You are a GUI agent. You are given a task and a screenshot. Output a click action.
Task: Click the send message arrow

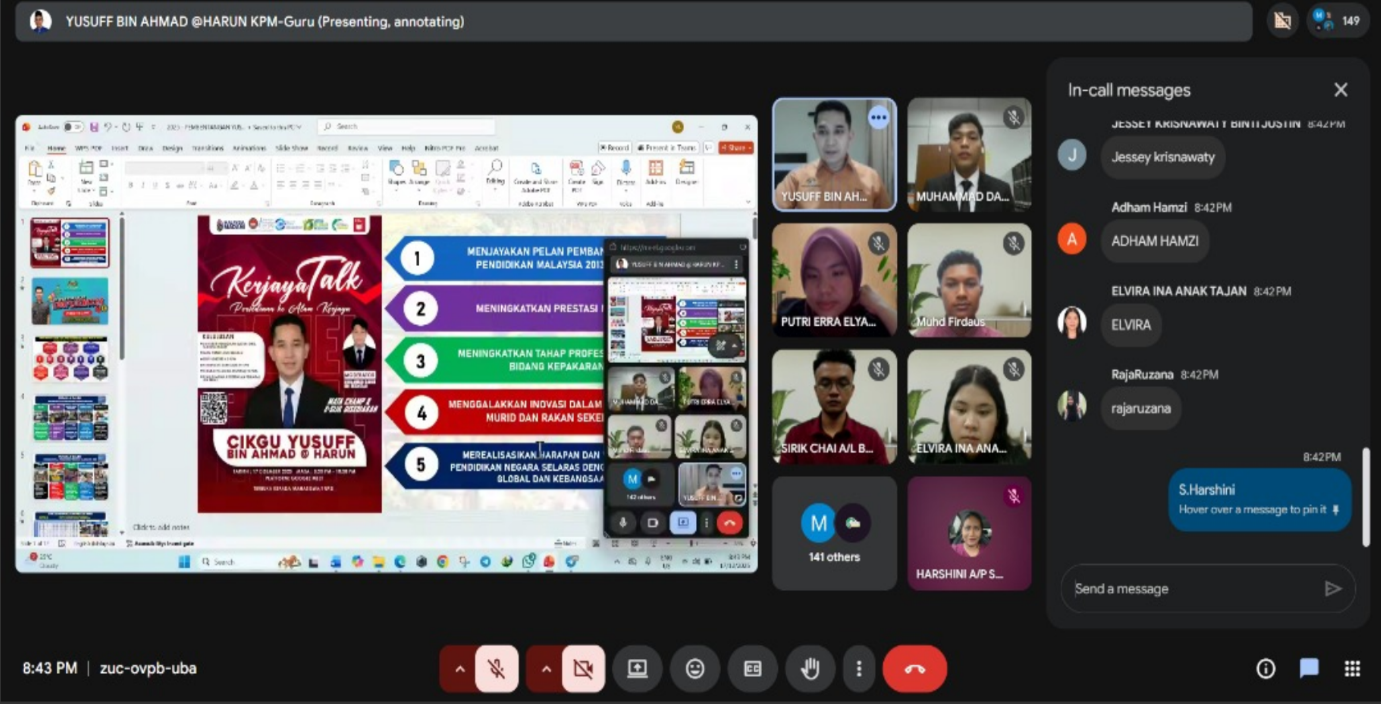point(1332,589)
